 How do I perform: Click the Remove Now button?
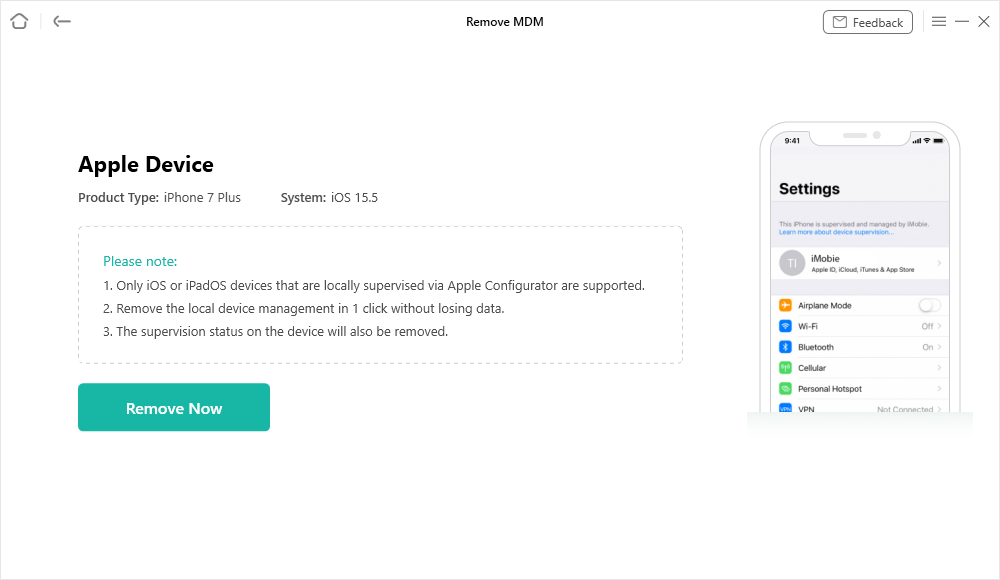coord(174,407)
